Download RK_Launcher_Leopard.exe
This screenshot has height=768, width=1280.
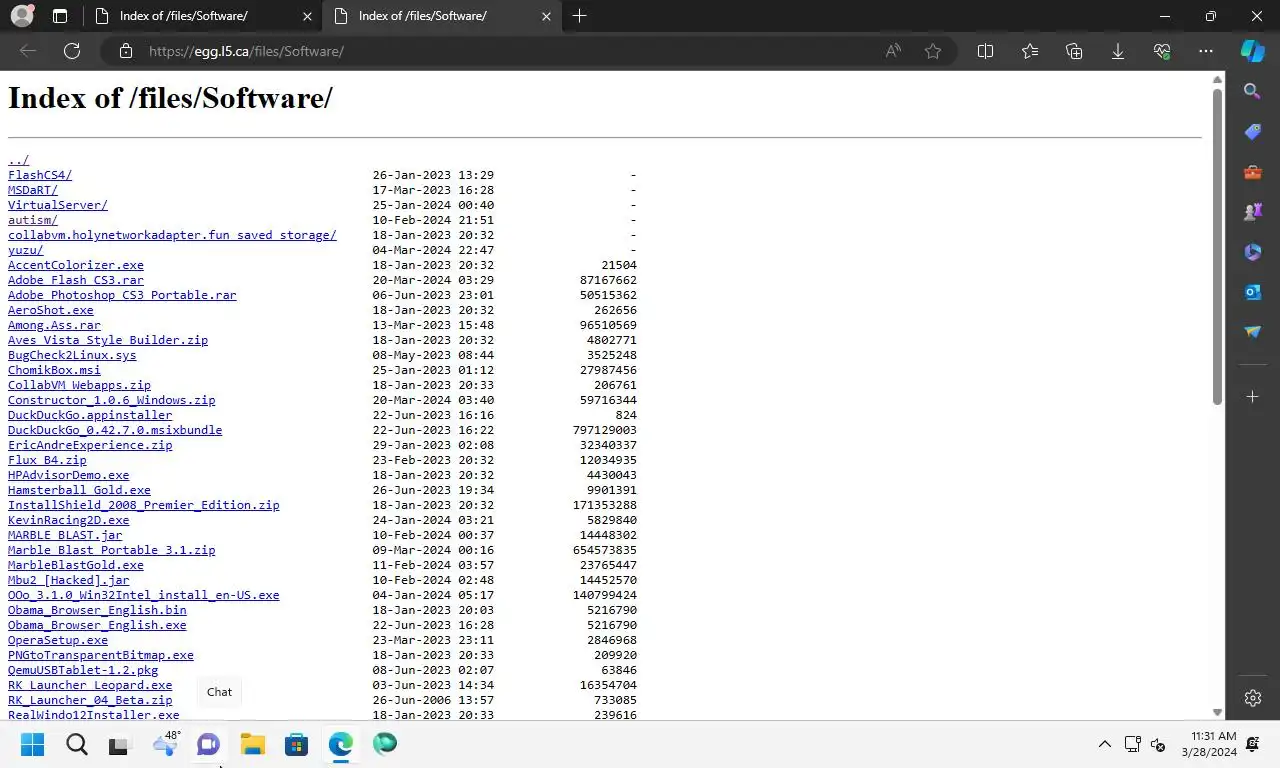(x=90, y=685)
